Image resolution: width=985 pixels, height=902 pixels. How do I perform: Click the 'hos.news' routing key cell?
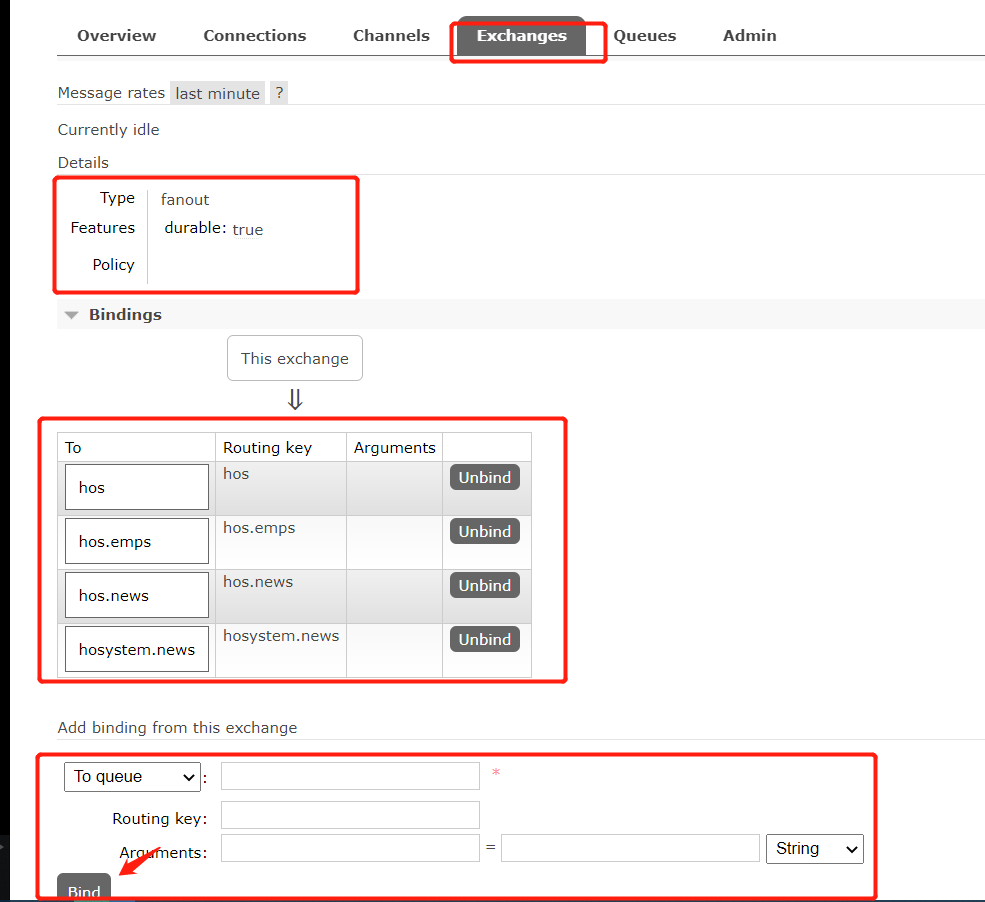pos(281,597)
